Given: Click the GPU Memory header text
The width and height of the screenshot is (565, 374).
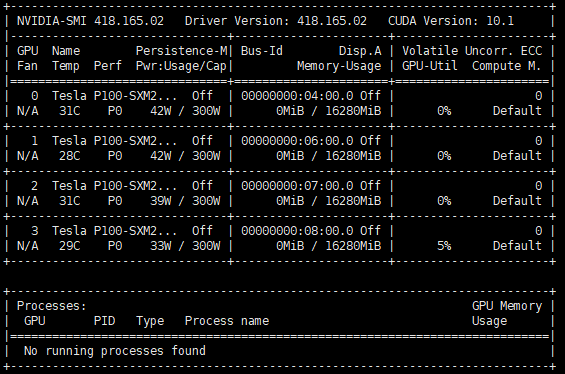Looking at the screenshot, I should point(507,306).
